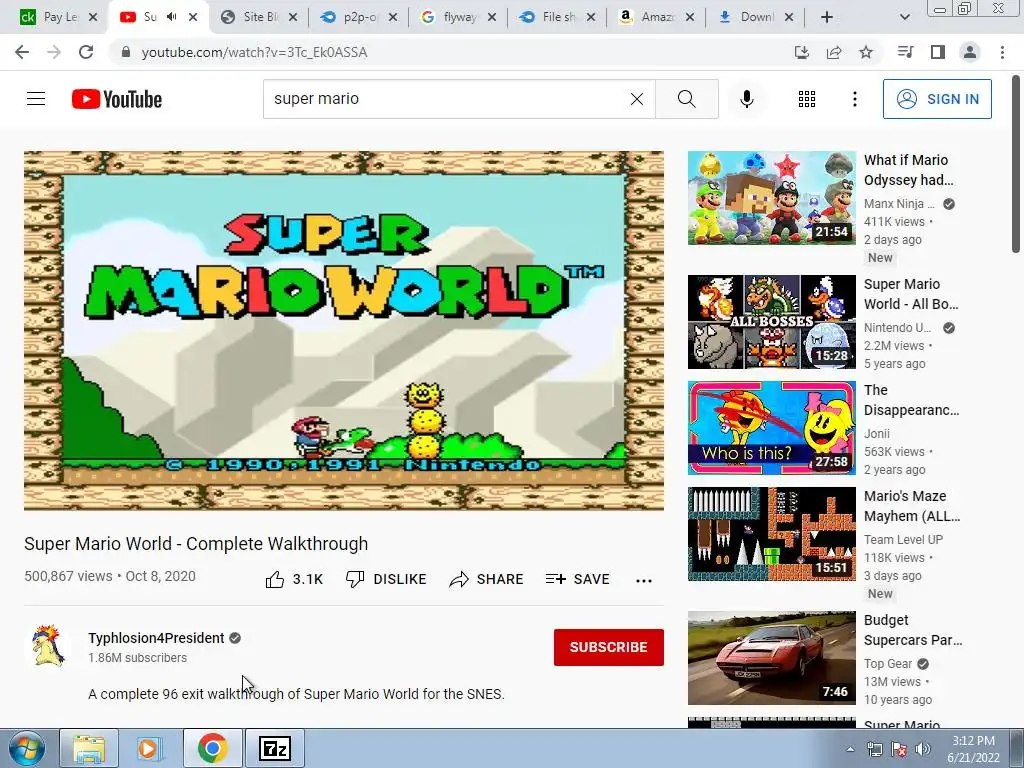
Task: Click the install app icon in address bar
Action: [x=801, y=52]
